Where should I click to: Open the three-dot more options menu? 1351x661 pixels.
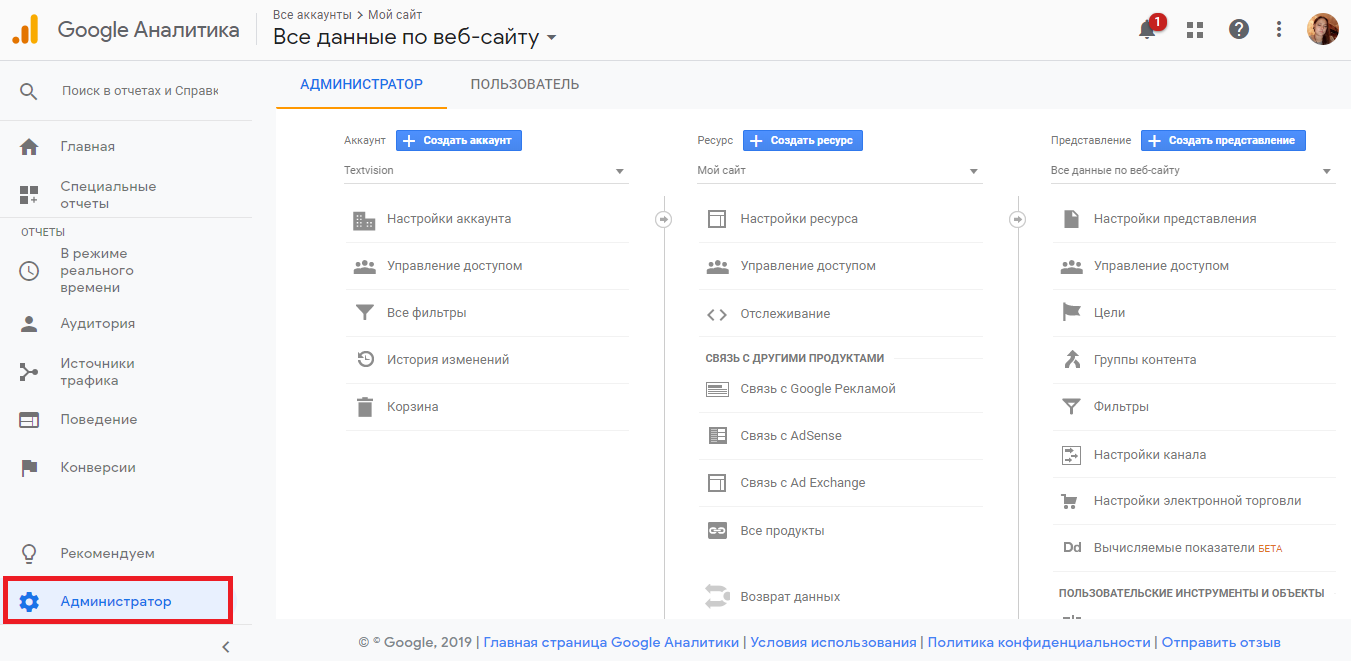(x=1279, y=30)
